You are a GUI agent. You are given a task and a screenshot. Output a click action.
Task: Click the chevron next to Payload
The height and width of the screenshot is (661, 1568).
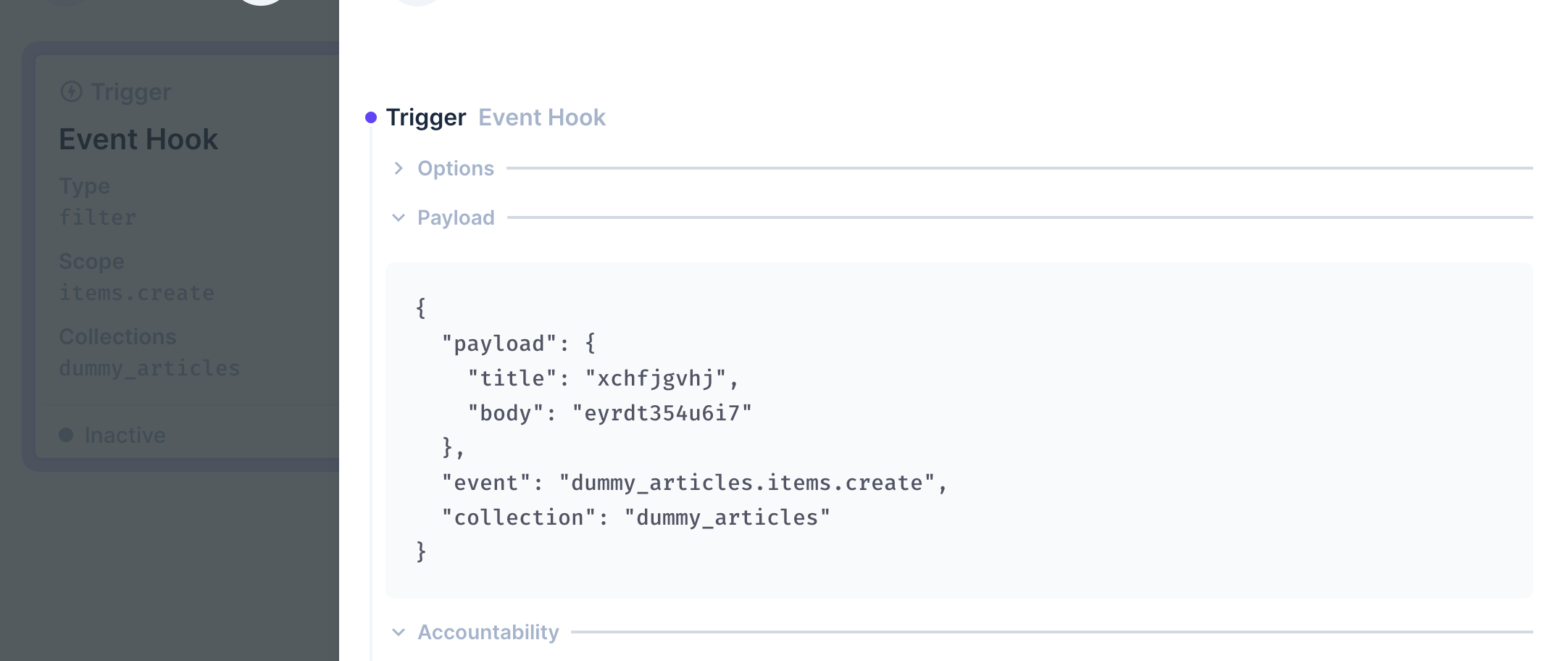tap(399, 217)
